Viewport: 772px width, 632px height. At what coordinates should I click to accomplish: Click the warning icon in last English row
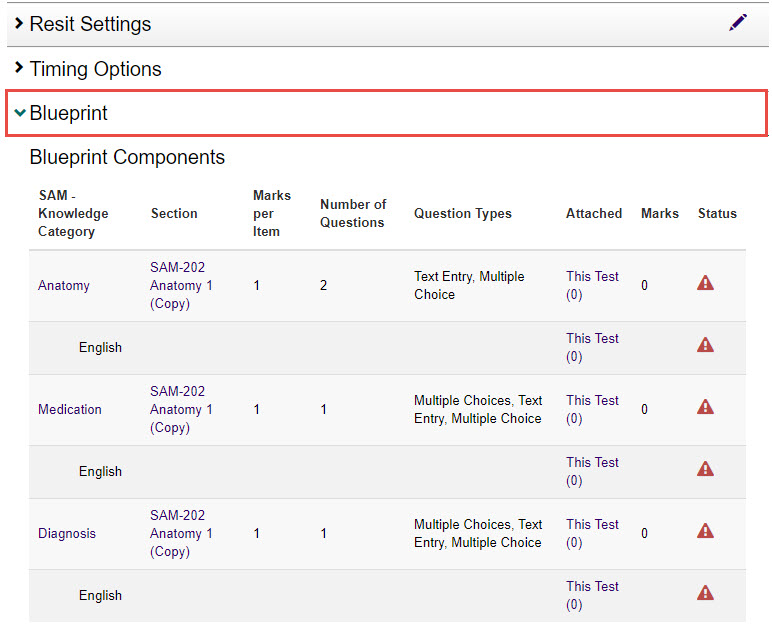pyautogui.click(x=705, y=593)
